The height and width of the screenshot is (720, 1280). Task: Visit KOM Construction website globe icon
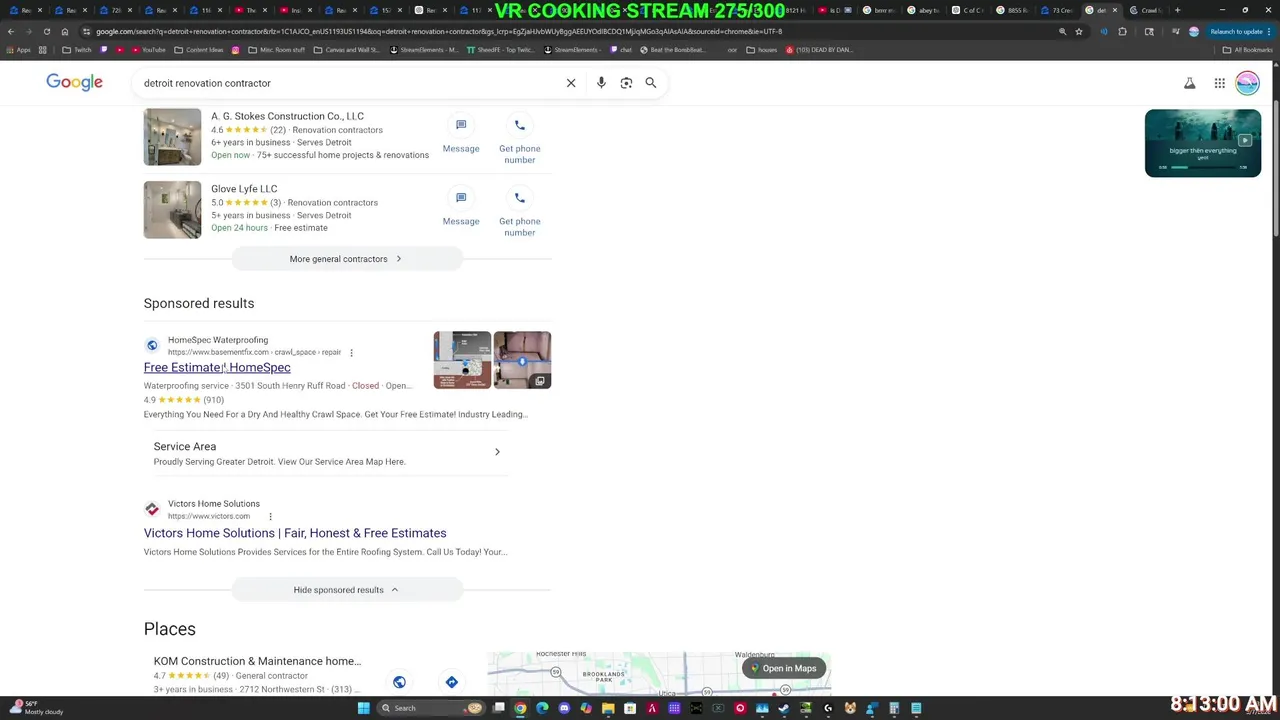pos(399,682)
